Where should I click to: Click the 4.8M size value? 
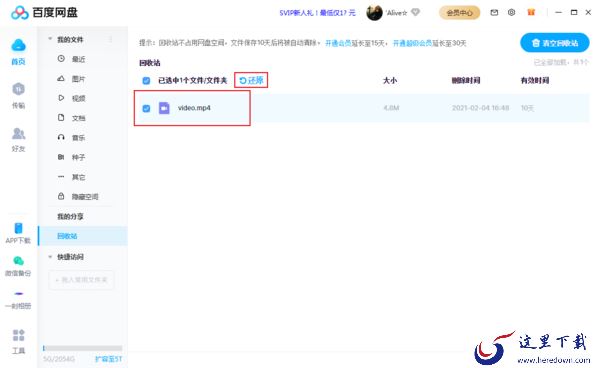pyautogui.click(x=391, y=108)
